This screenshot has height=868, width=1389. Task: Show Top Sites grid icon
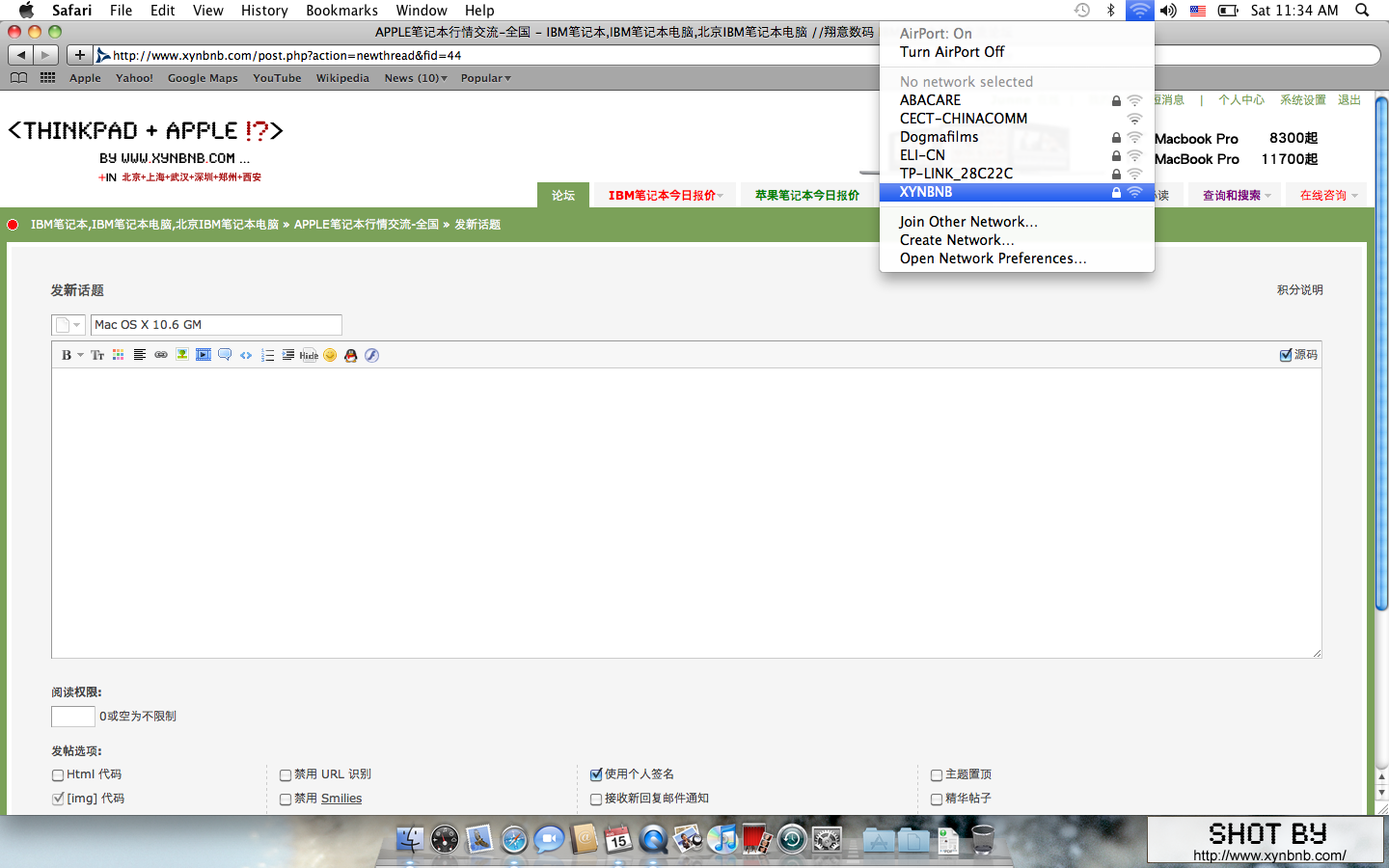(47, 77)
